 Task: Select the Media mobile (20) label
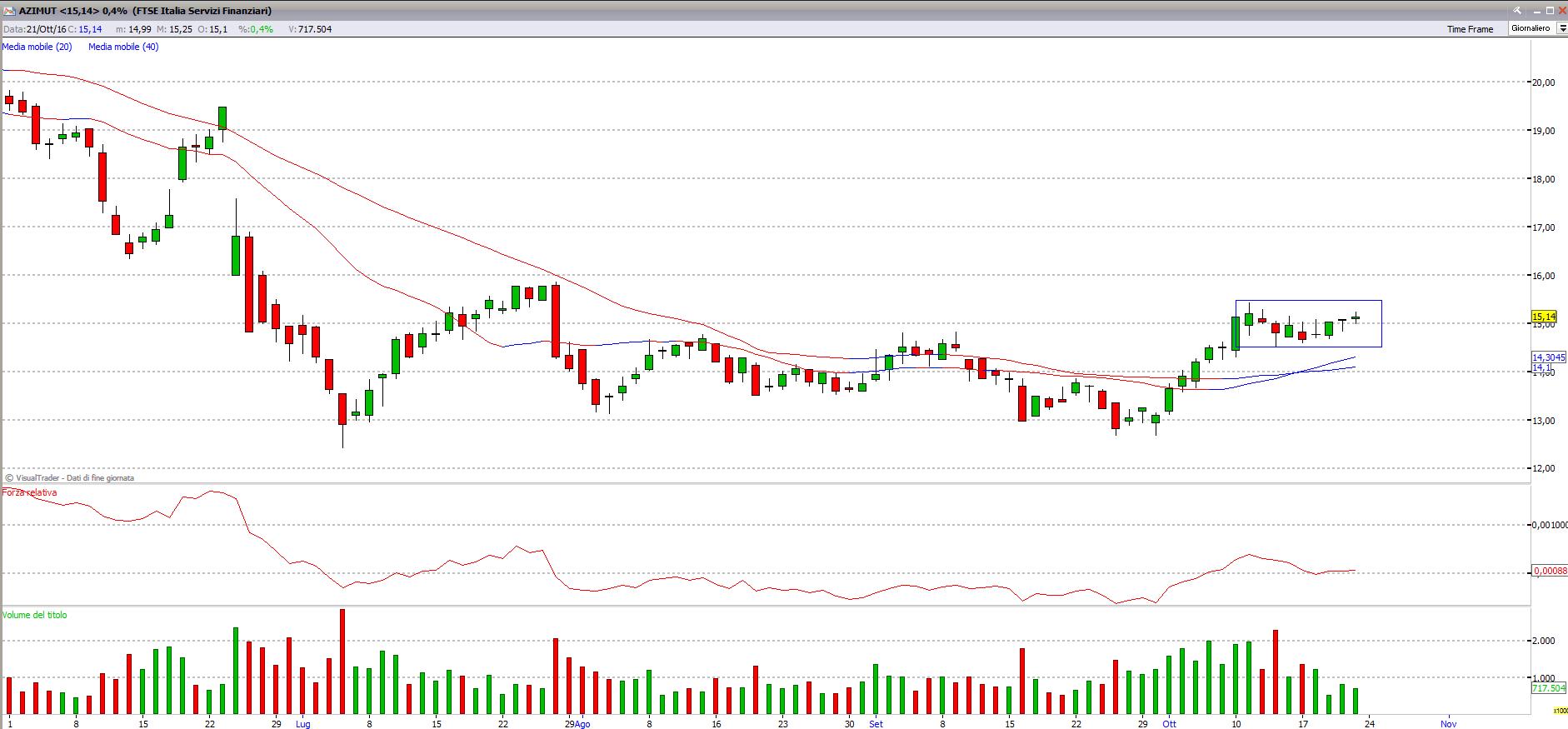(x=37, y=47)
